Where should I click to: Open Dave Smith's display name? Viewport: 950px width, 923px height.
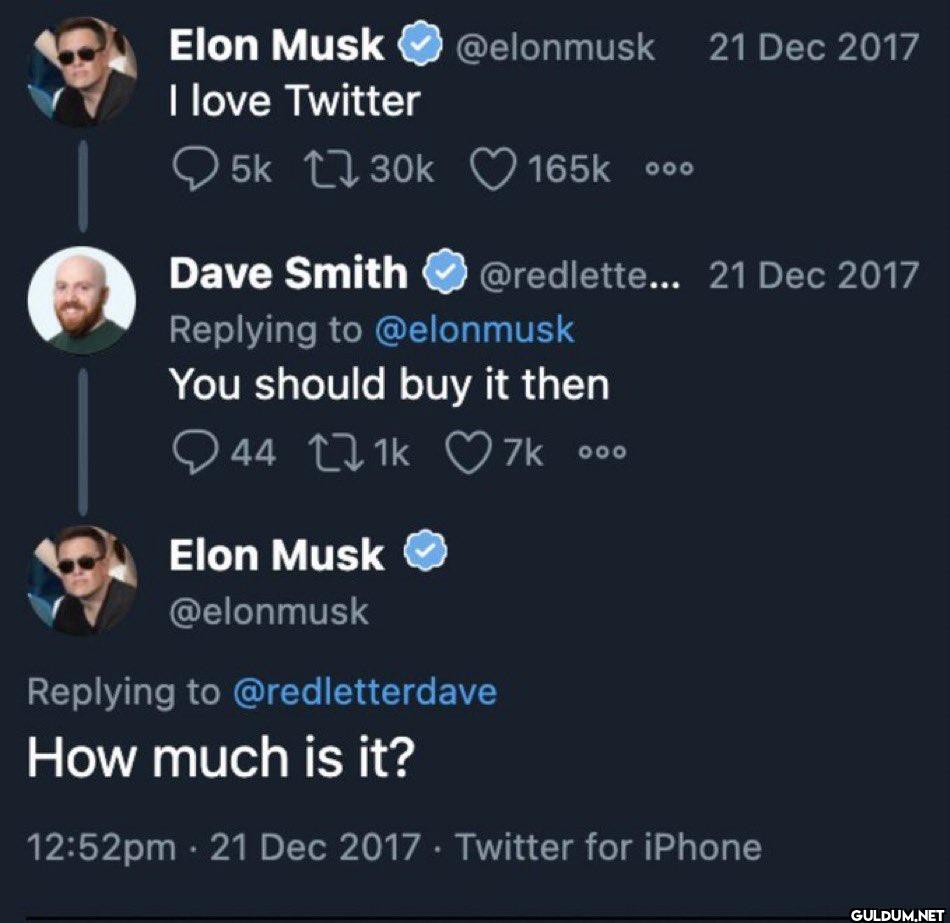(288, 273)
